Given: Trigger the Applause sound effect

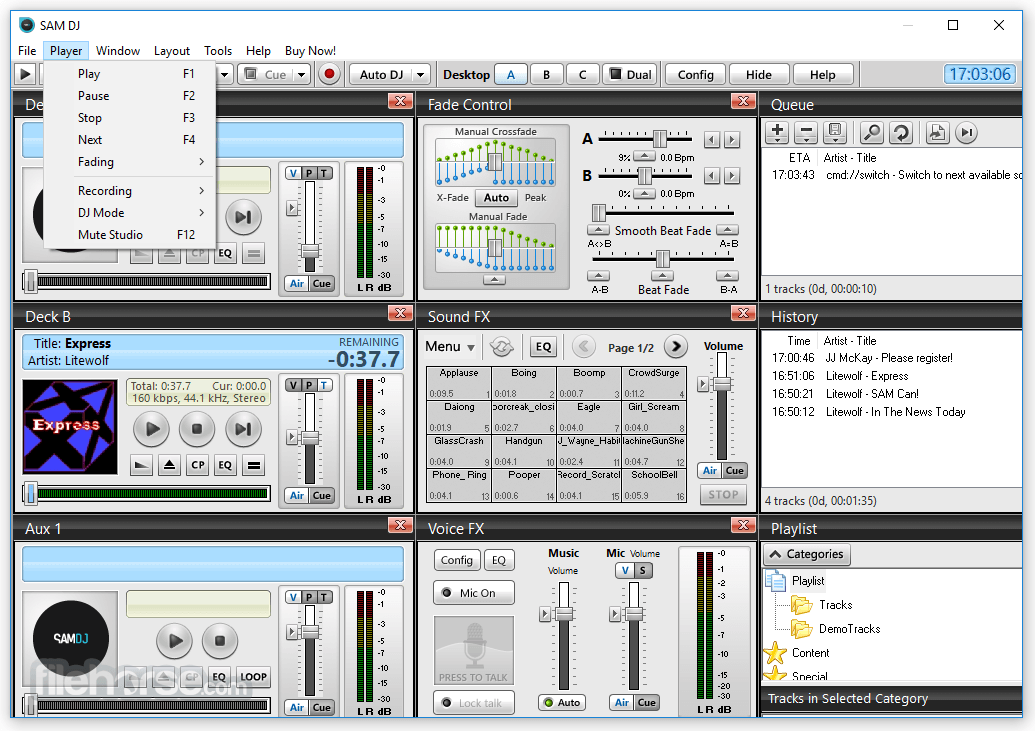Looking at the screenshot, I should [x=459, y=383].
